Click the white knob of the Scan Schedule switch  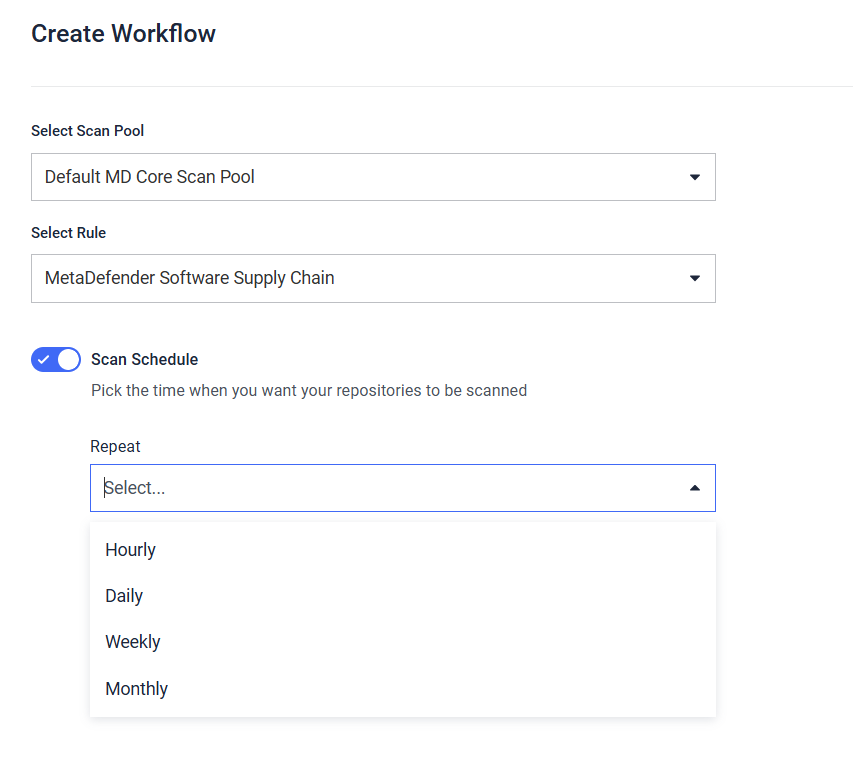coord(69,360)
